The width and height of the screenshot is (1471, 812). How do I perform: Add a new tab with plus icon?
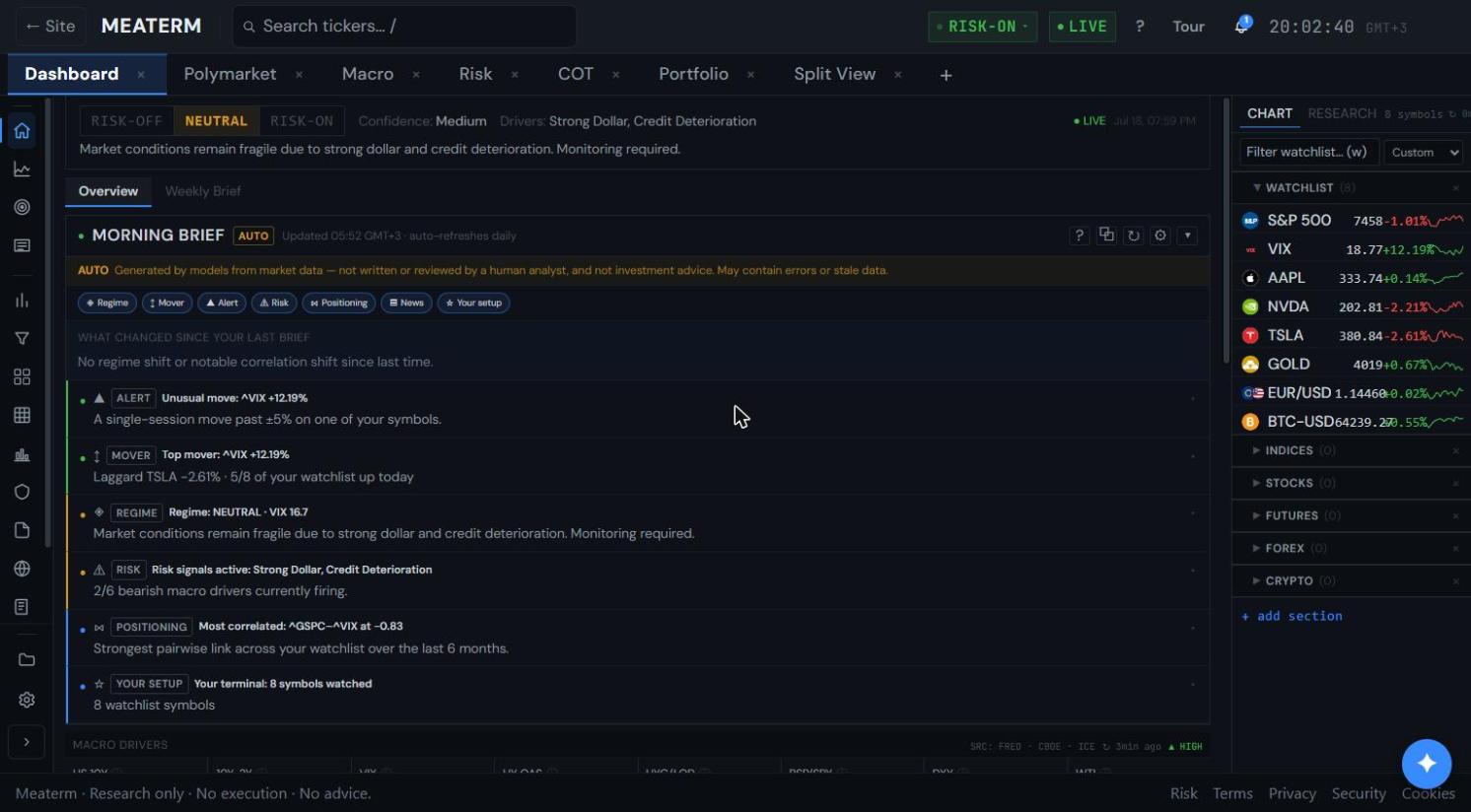tap(946, 75)
